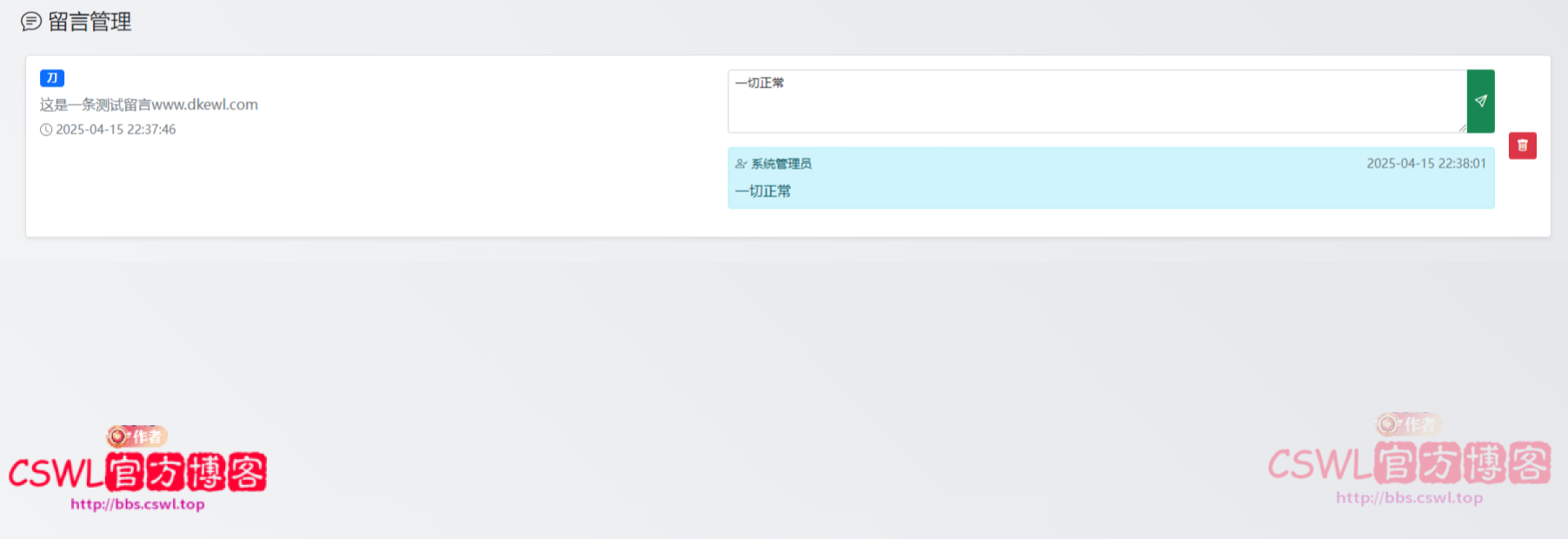Image resolution: width=1568 pixels, height=539 pixels.
Task: Click the resize handle of the reply textarea
Action: tap(1462, 128)
